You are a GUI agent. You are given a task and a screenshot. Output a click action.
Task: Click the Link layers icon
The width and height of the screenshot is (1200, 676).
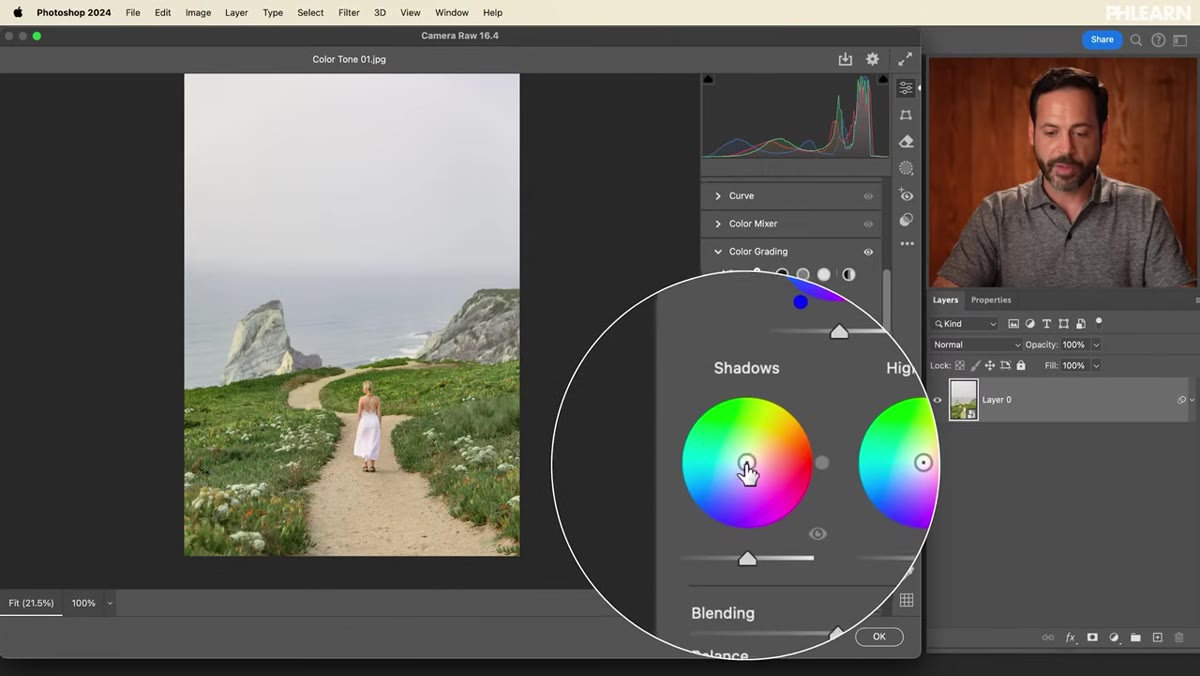click(x=1048, y=637)
